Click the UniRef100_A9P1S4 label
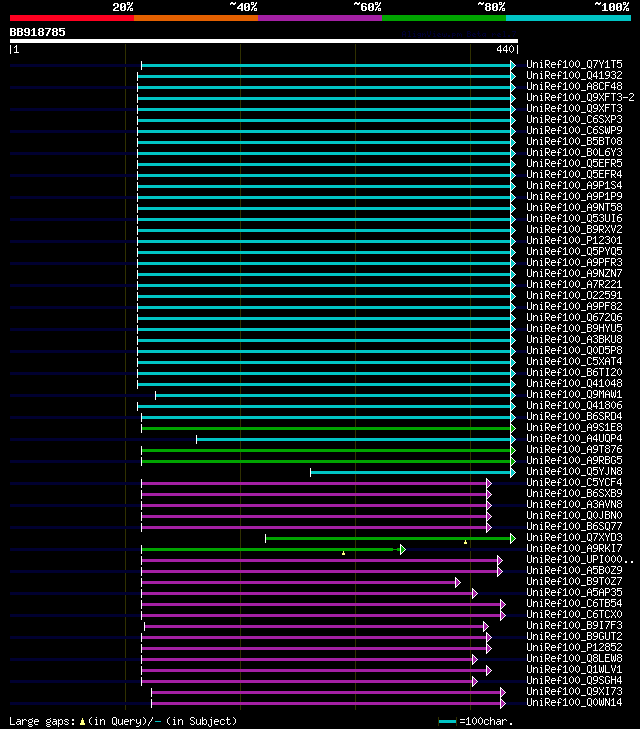640x729 pixels. pos(574,186)
